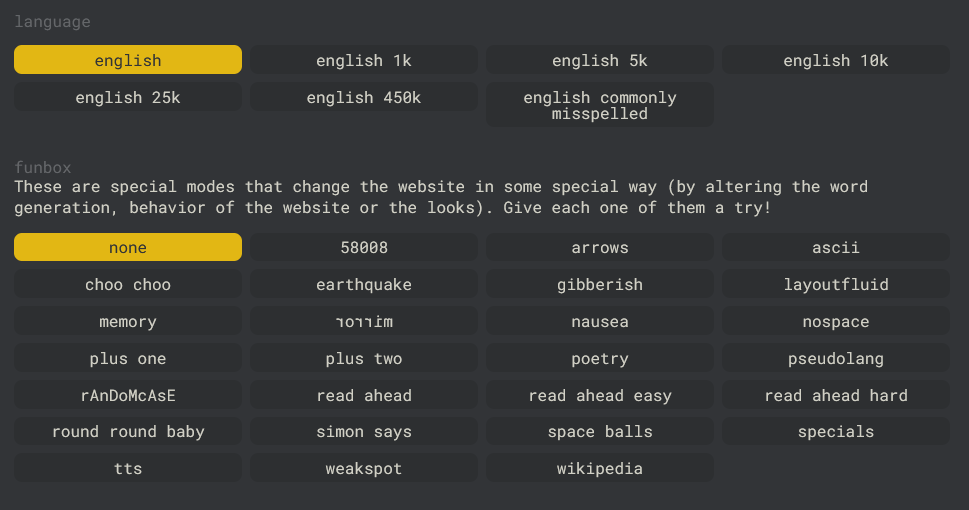
Task: Choose english commonly misspelled option
Action: [x=599, y=105]
